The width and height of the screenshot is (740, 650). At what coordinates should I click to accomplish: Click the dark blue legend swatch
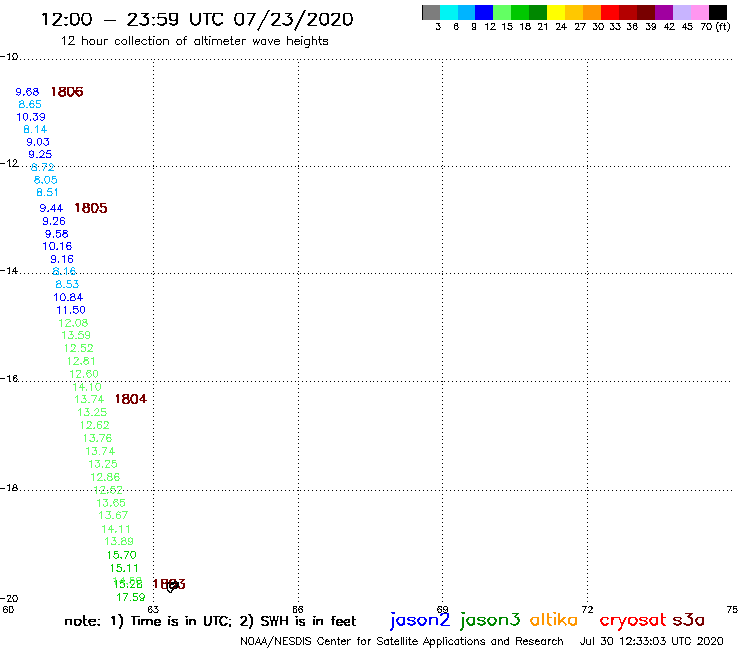(485, 12)
